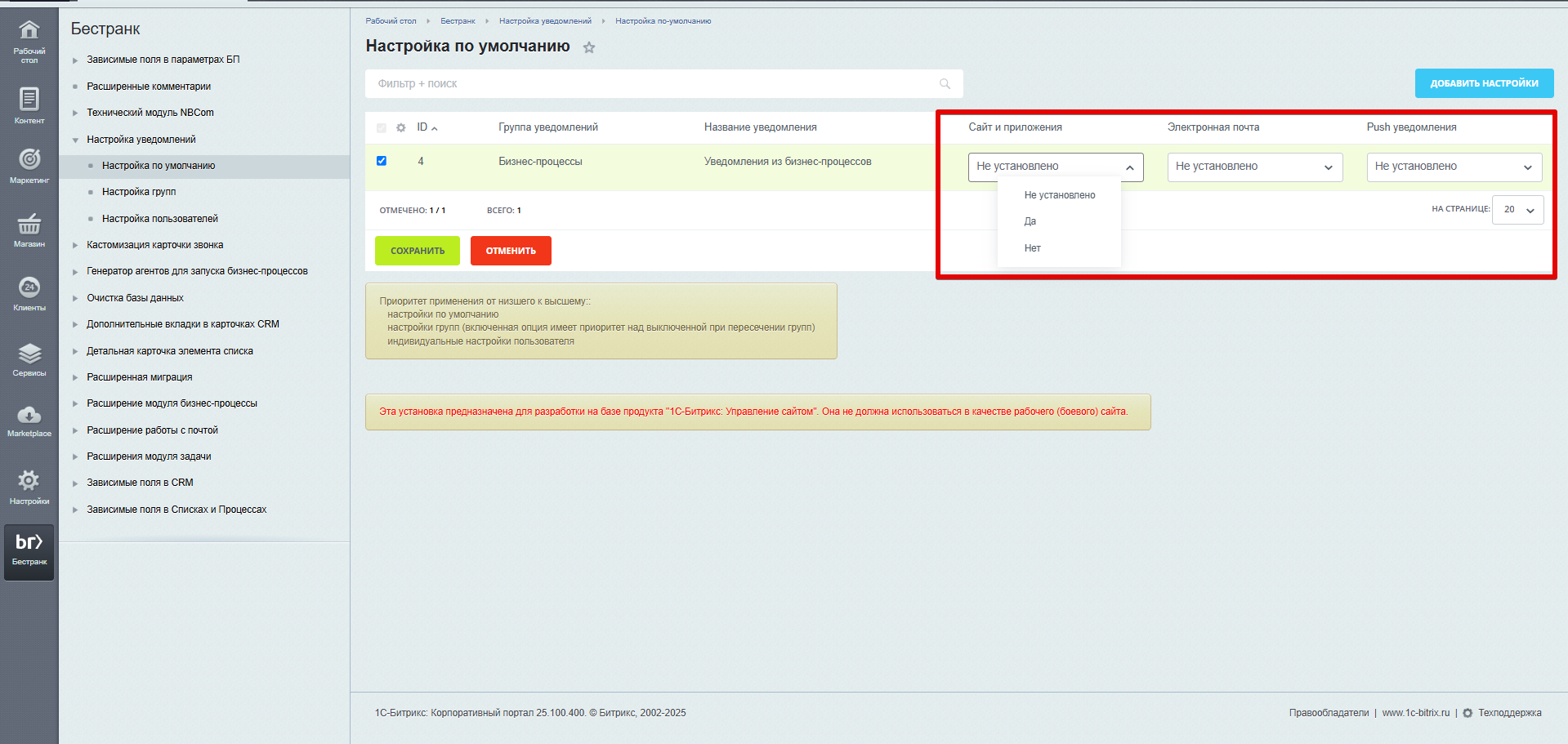Open grid column settings gear icon
Screen dimensions: 1568x744
[x=400, y=127]
